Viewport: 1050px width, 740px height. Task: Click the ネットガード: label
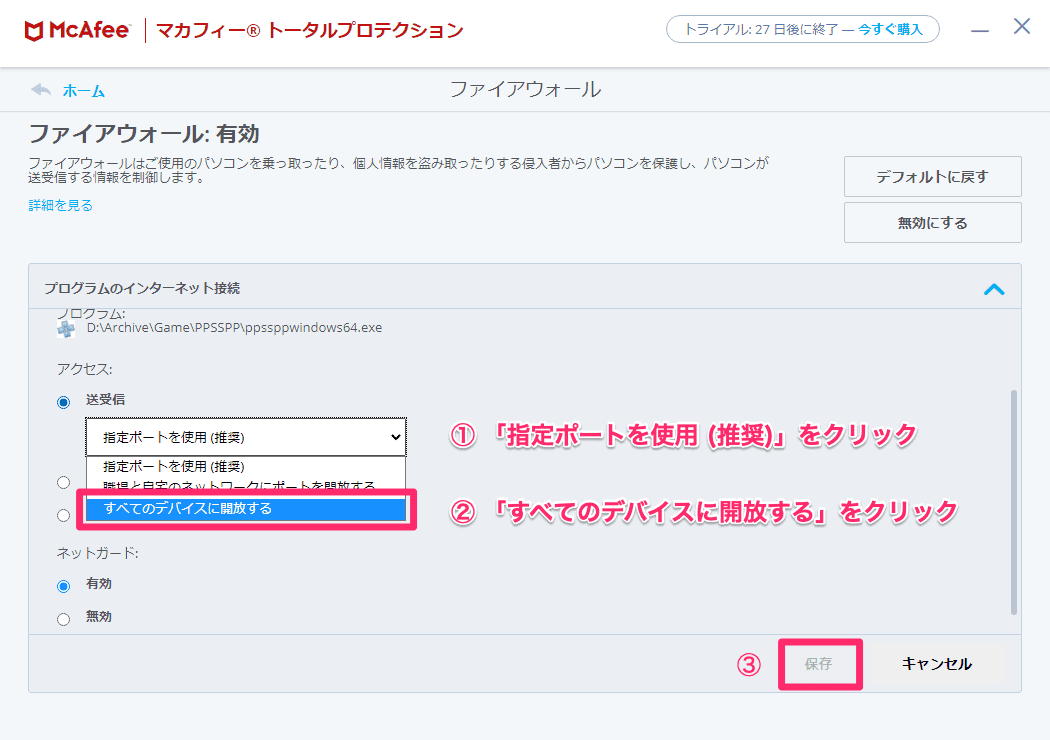98,553
